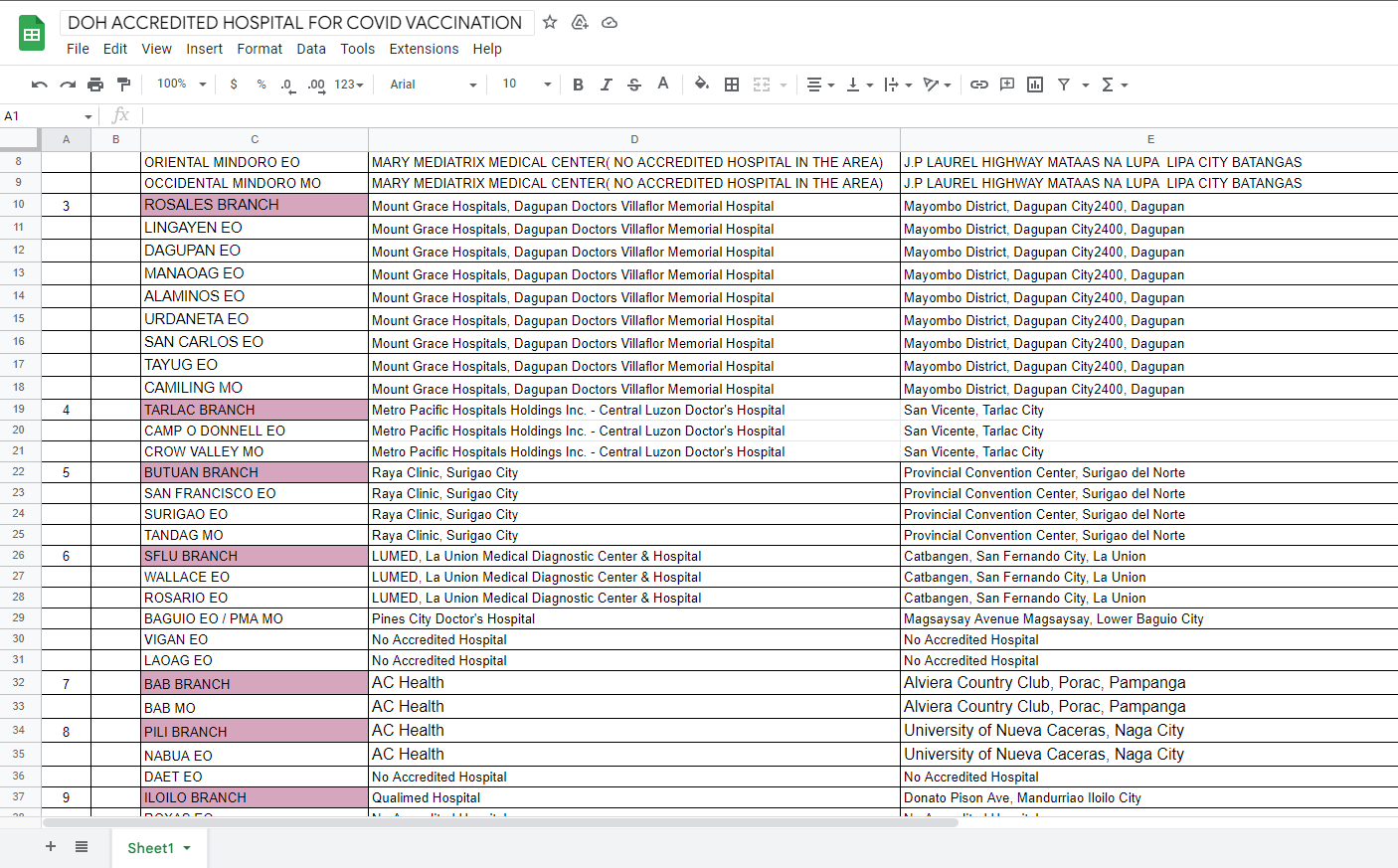The width and height of the screenshot is (1398, 868).
Task: Open the name box dropdown arrow
Action: coord(88,117)
